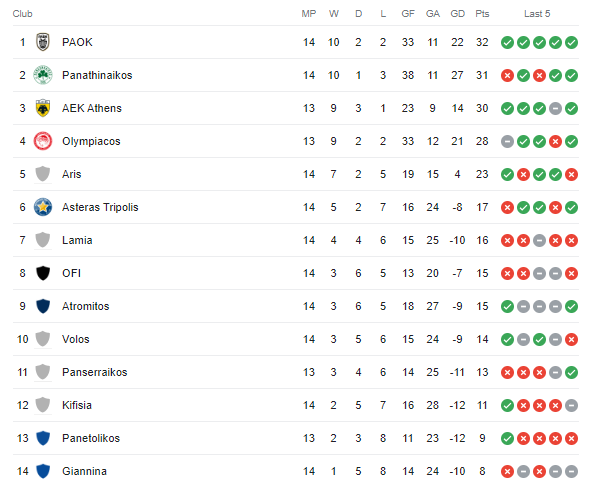
Task: Click the Asteras Tripolis blue star crest
Action: (x=43, y=207)
